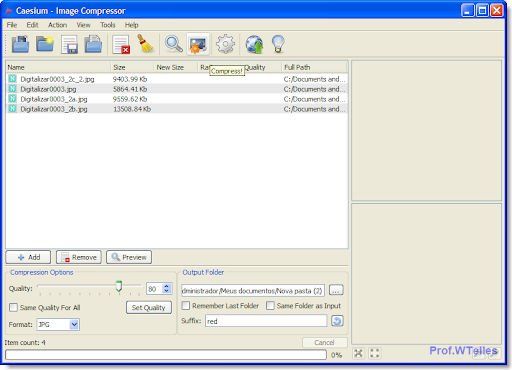
Task: Click the compression progress bar
Action: pos(166,355)
